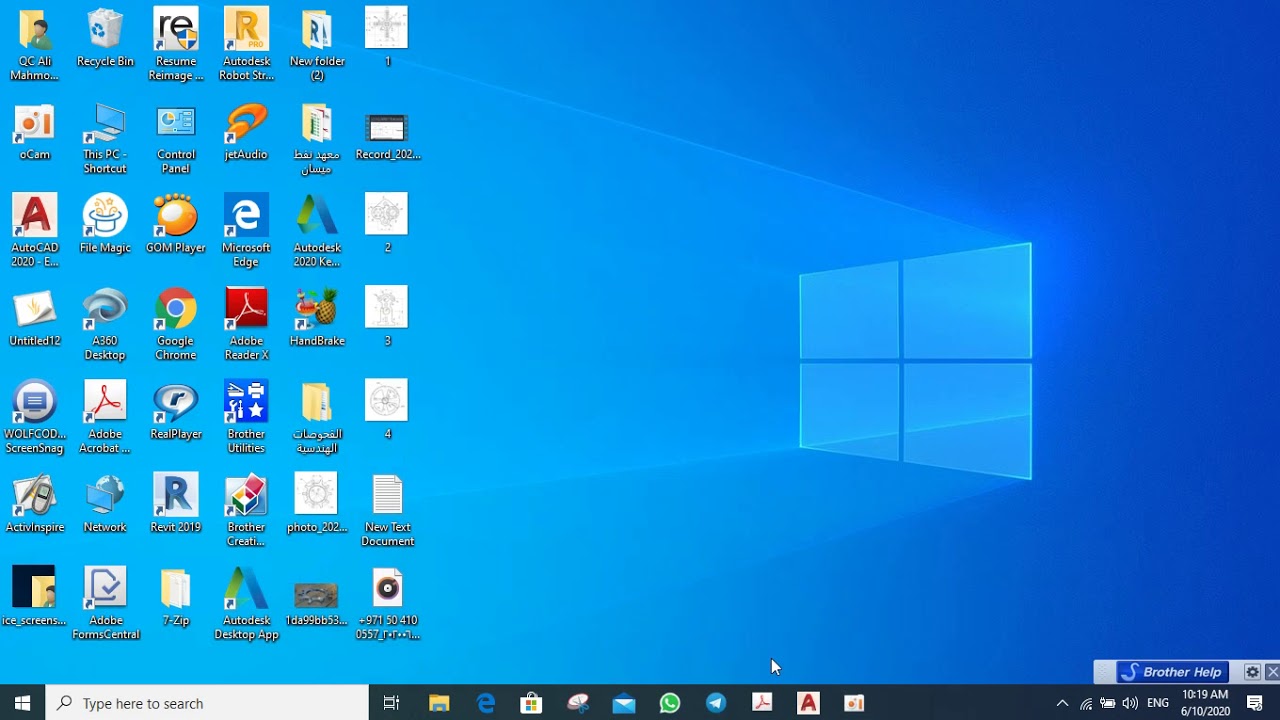Open the volume control tray icon
The image size is (1280, 720).
1130,703
